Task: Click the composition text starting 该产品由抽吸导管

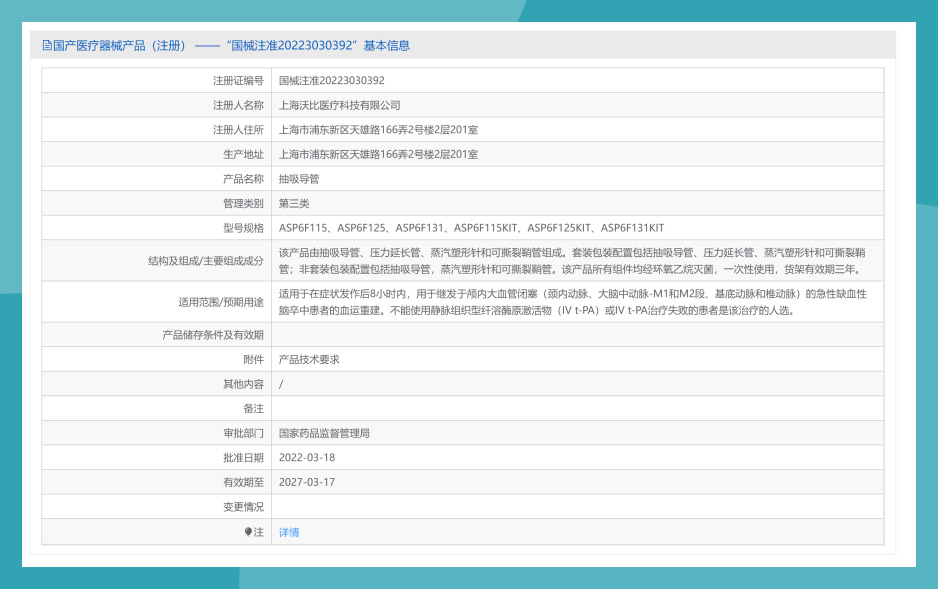Action: coord(572,261)
